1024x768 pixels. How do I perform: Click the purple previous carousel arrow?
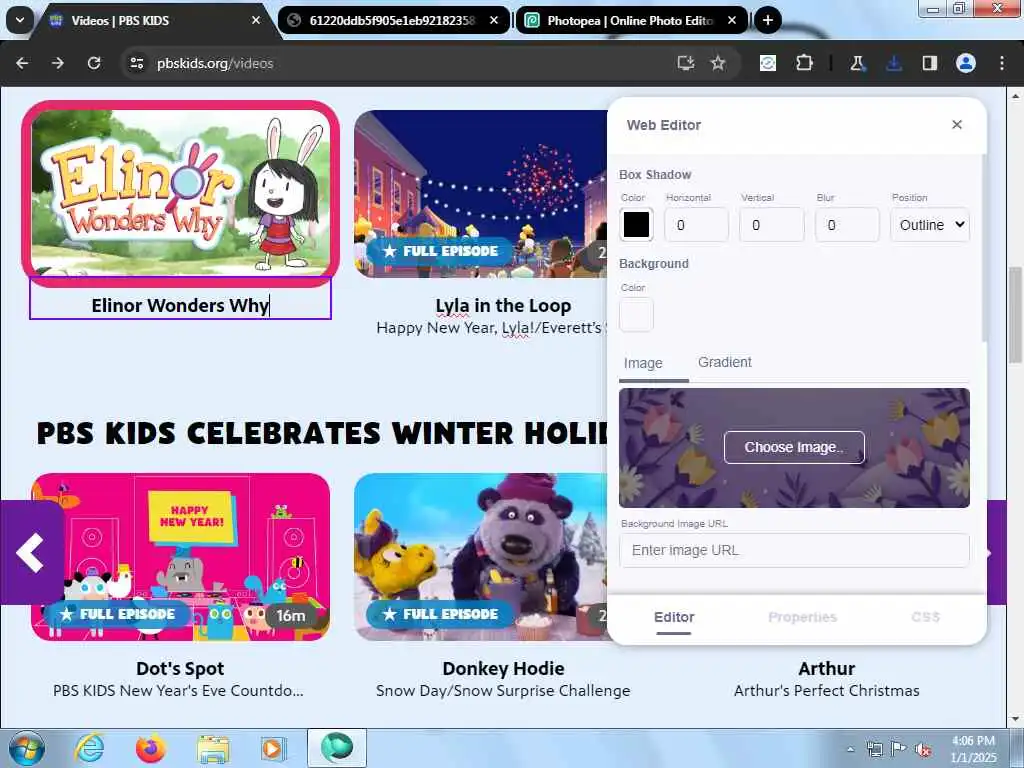[31, 552]
